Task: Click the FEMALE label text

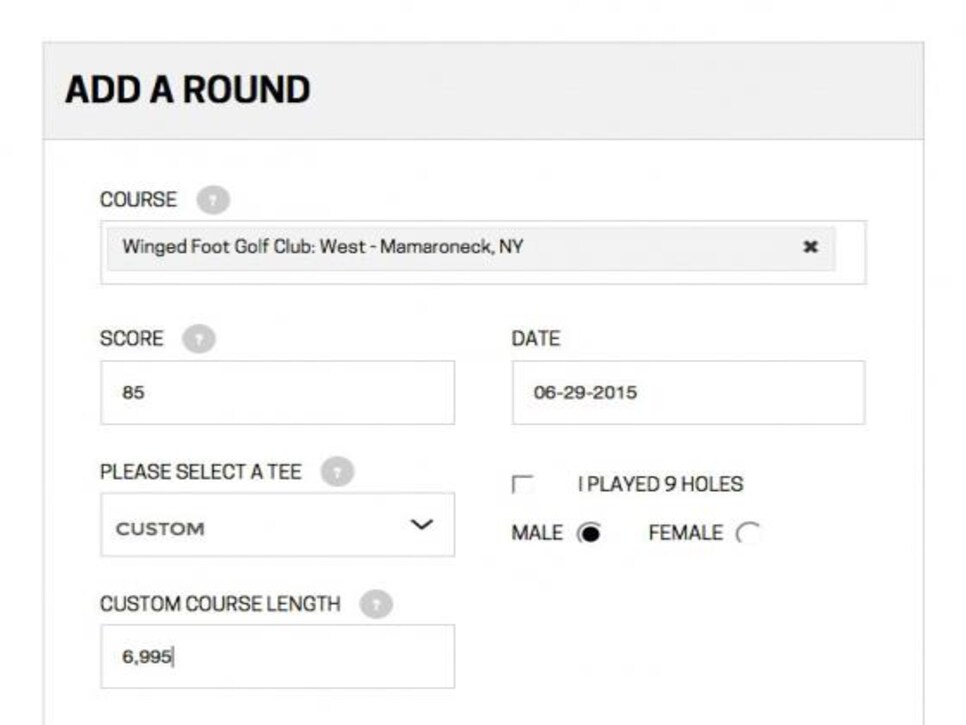Action: 686,533
